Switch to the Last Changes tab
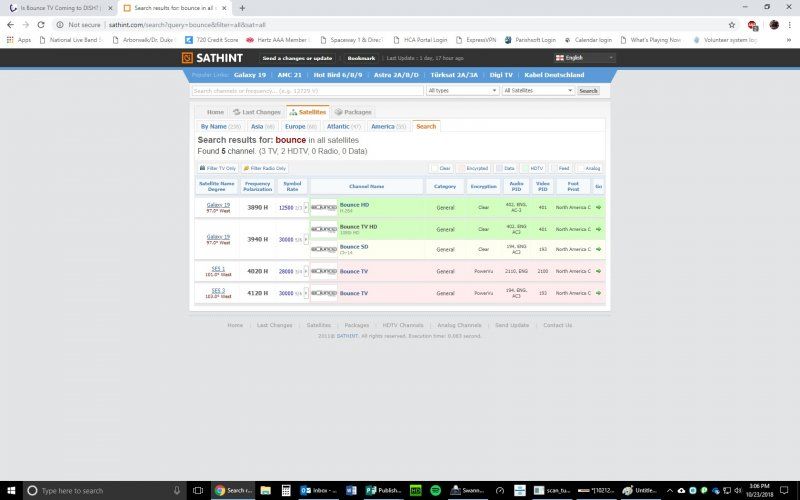The width and height of the screenshot is (800, 500). [x=257, y=112]
